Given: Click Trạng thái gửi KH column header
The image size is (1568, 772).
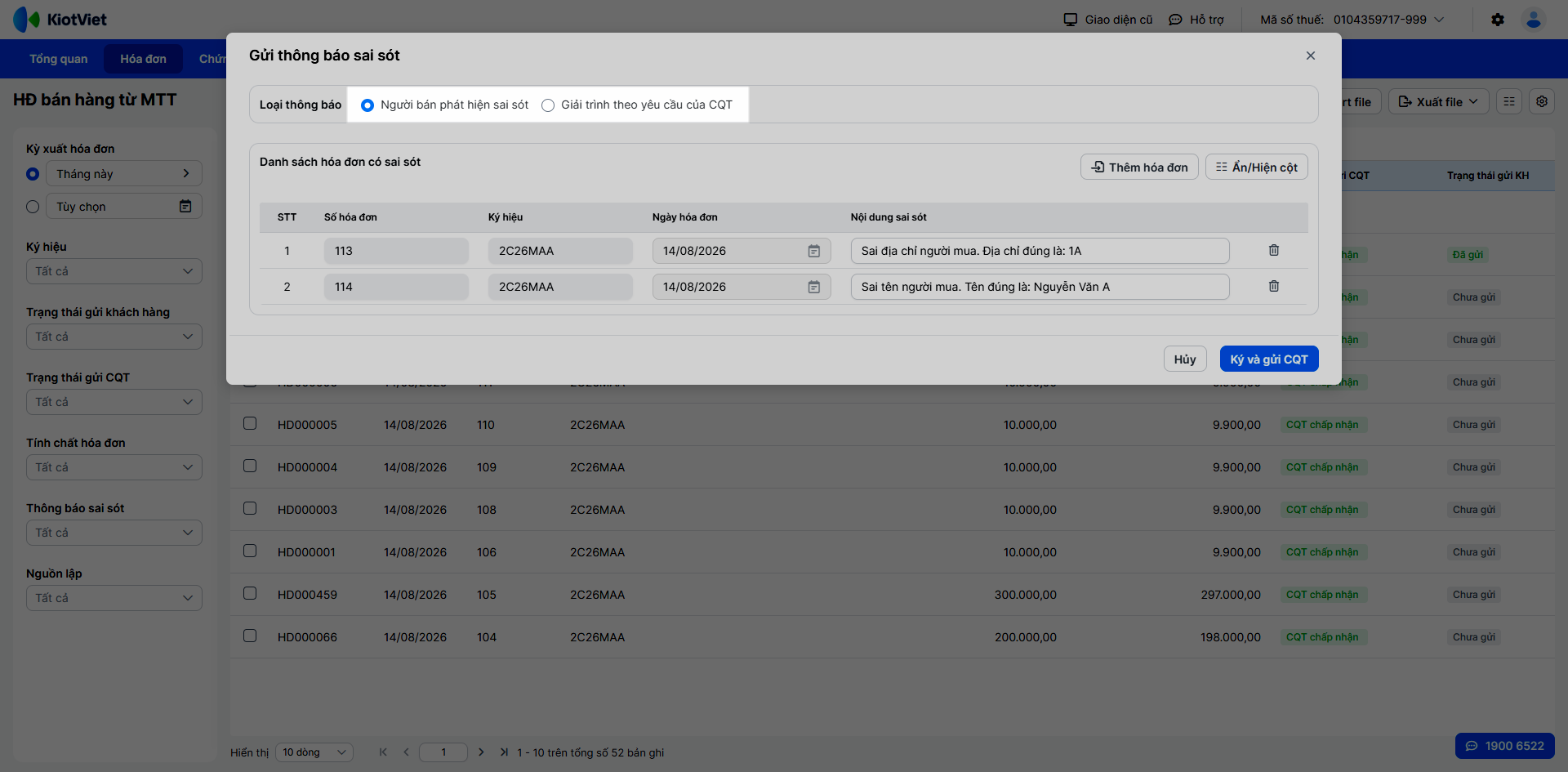Looking at the screenshot, I should click(x=1488, y=176).
